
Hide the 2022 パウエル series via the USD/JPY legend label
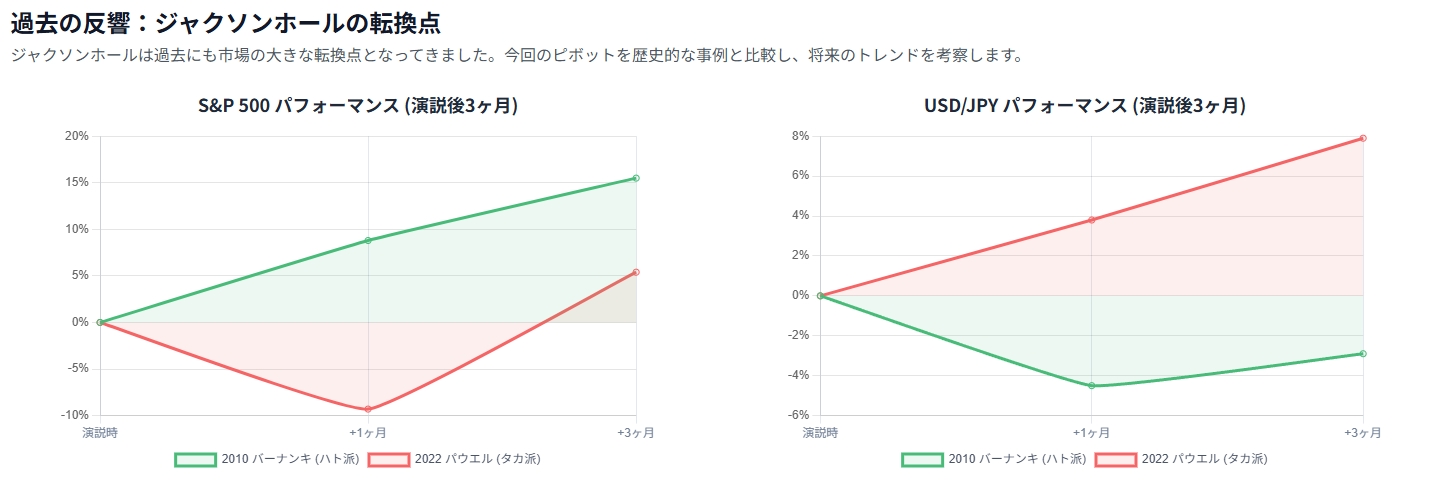(1205, 460)
